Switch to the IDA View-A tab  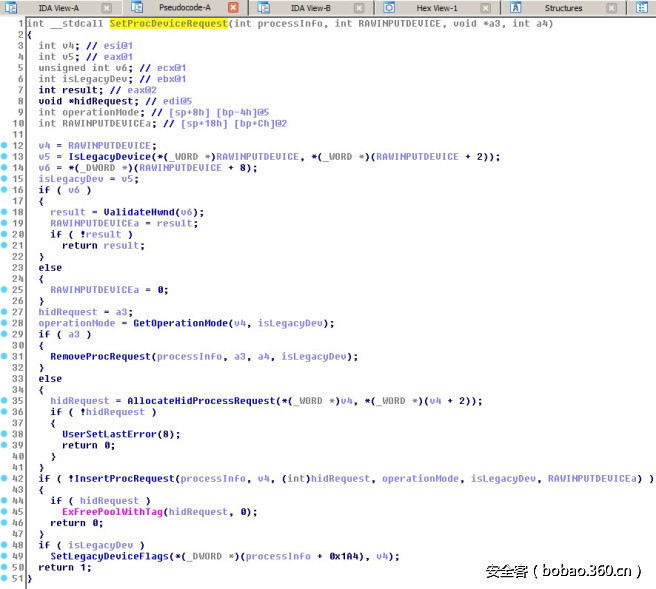coord(58,8)
